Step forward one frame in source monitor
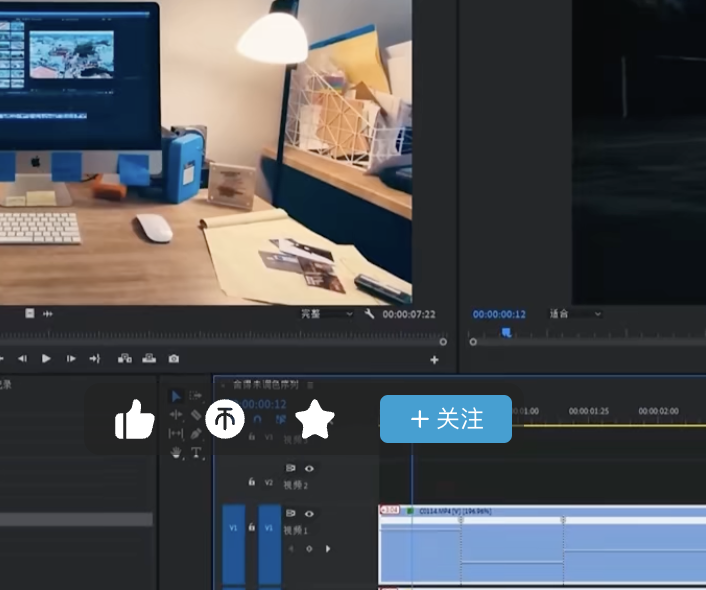 coord(71,359)
